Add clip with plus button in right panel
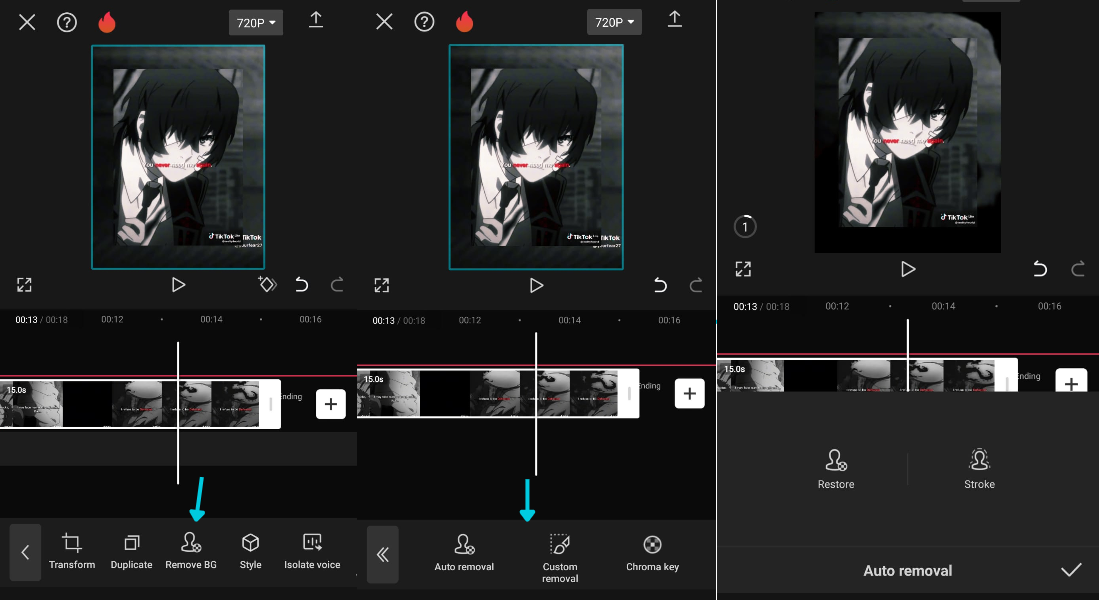The height and width of the screenshot is (600, 1100). (1071, 382)
